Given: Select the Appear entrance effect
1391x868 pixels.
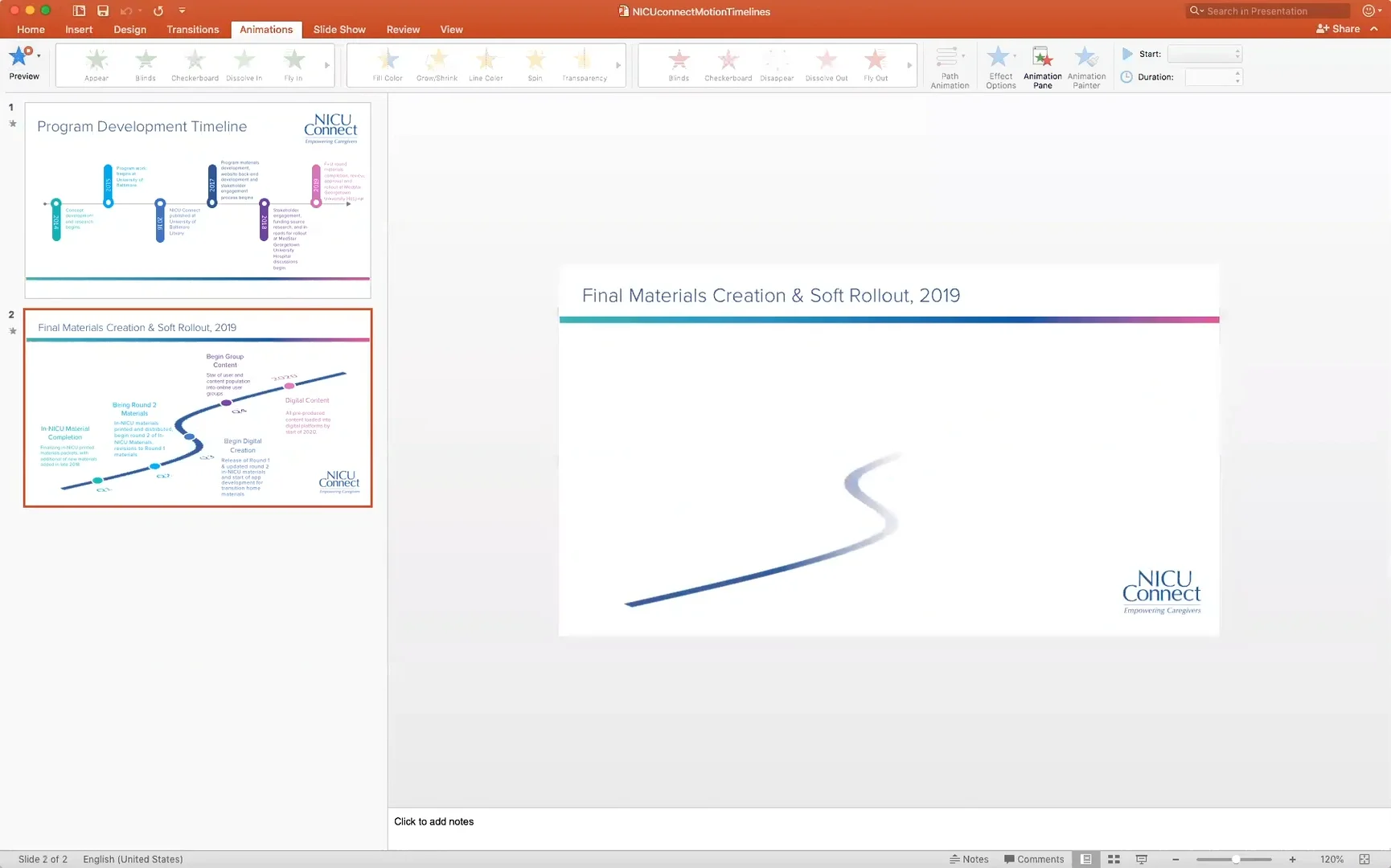Looking at the screenshot, I should 96,64.
